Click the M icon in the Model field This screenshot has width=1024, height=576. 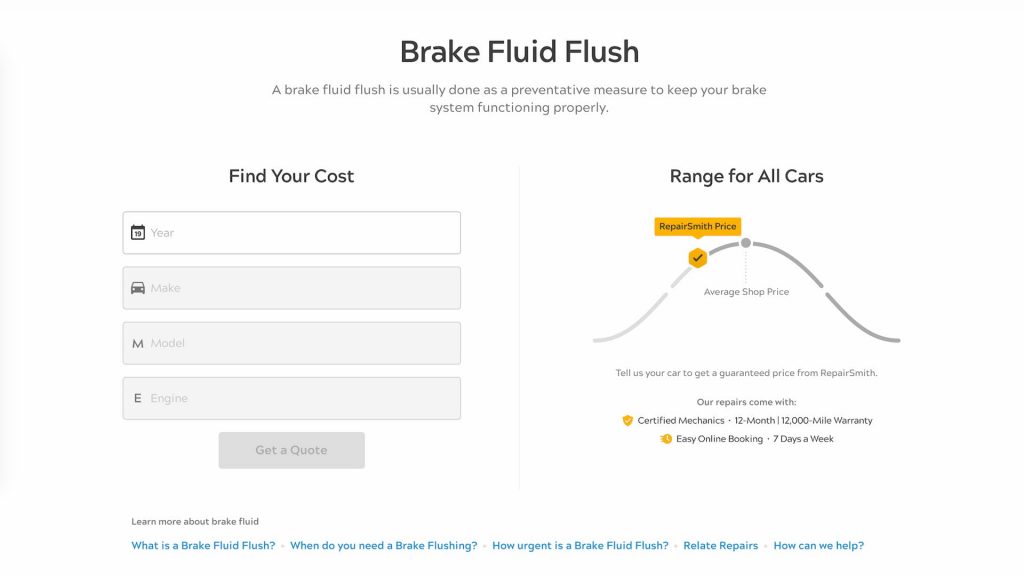coord(138,342)
